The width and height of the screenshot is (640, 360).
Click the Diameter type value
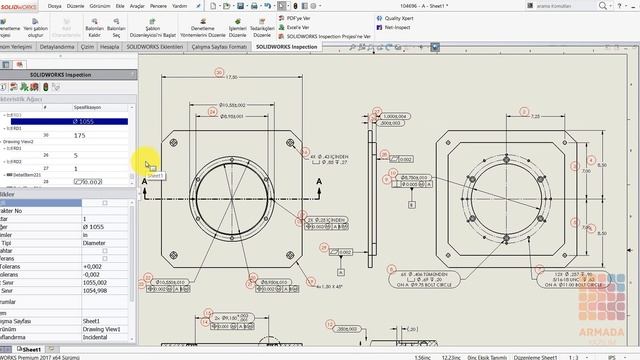94,243
